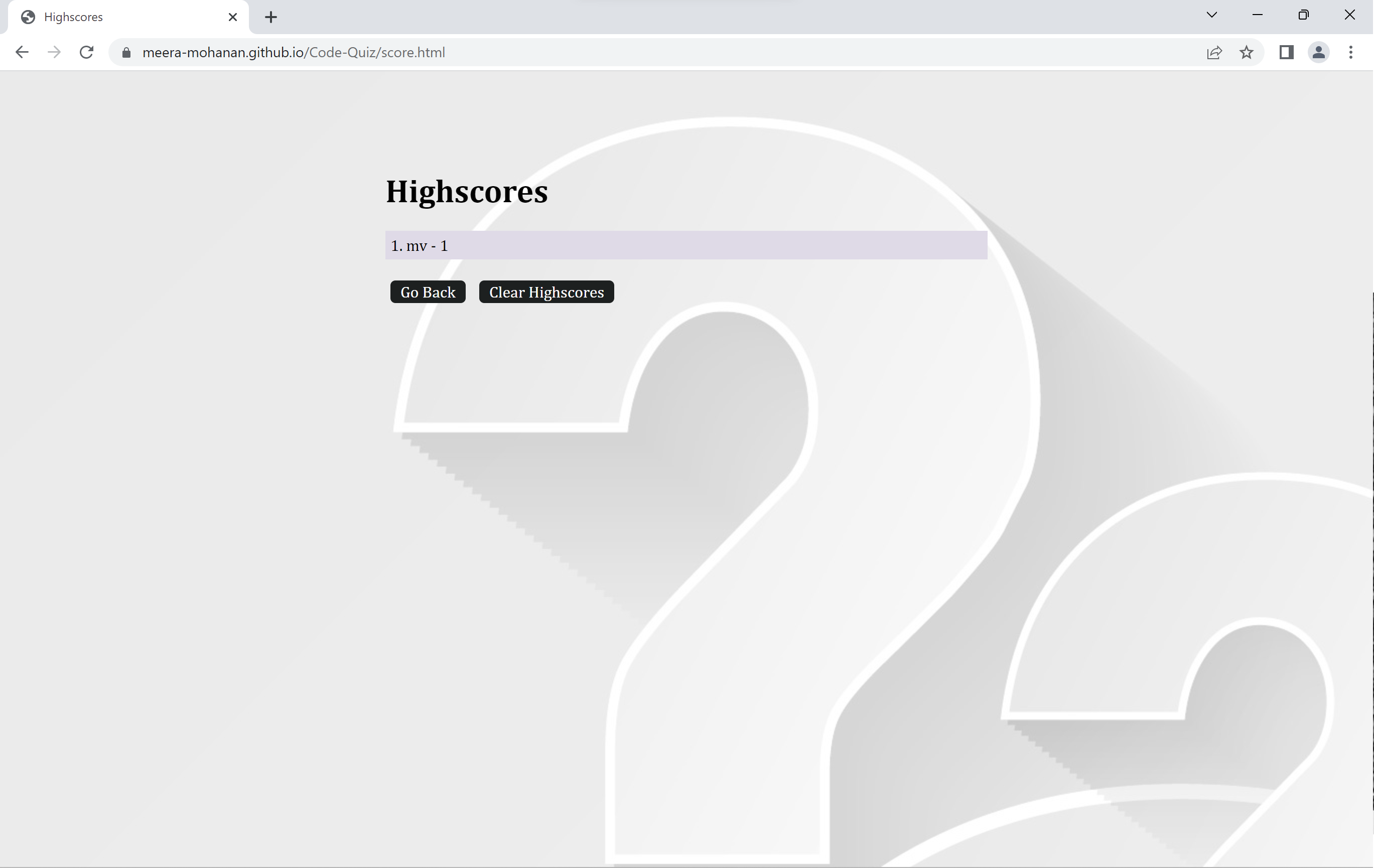1374x868 pixels.
Task: Bookmark the page via the star icon
Action: tap(1247, 53)
